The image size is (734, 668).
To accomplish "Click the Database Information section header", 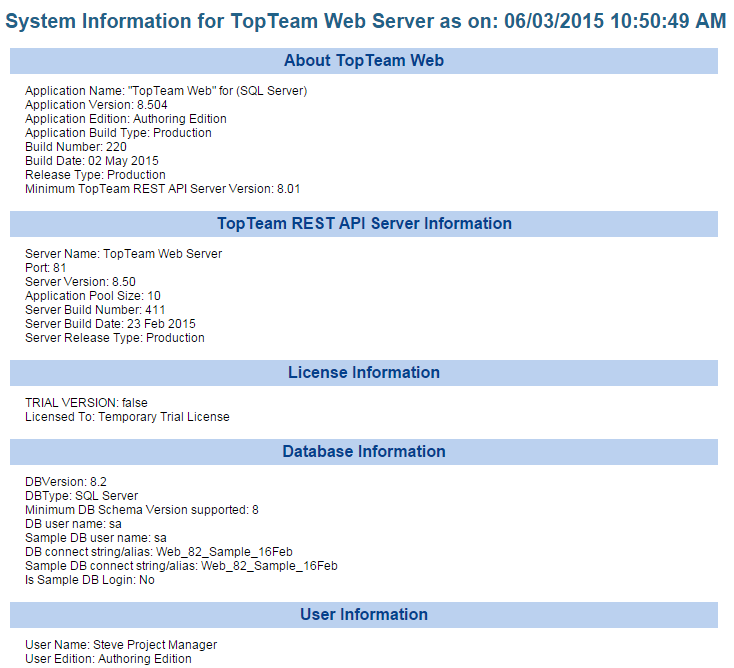I will [x=364, y=452].
